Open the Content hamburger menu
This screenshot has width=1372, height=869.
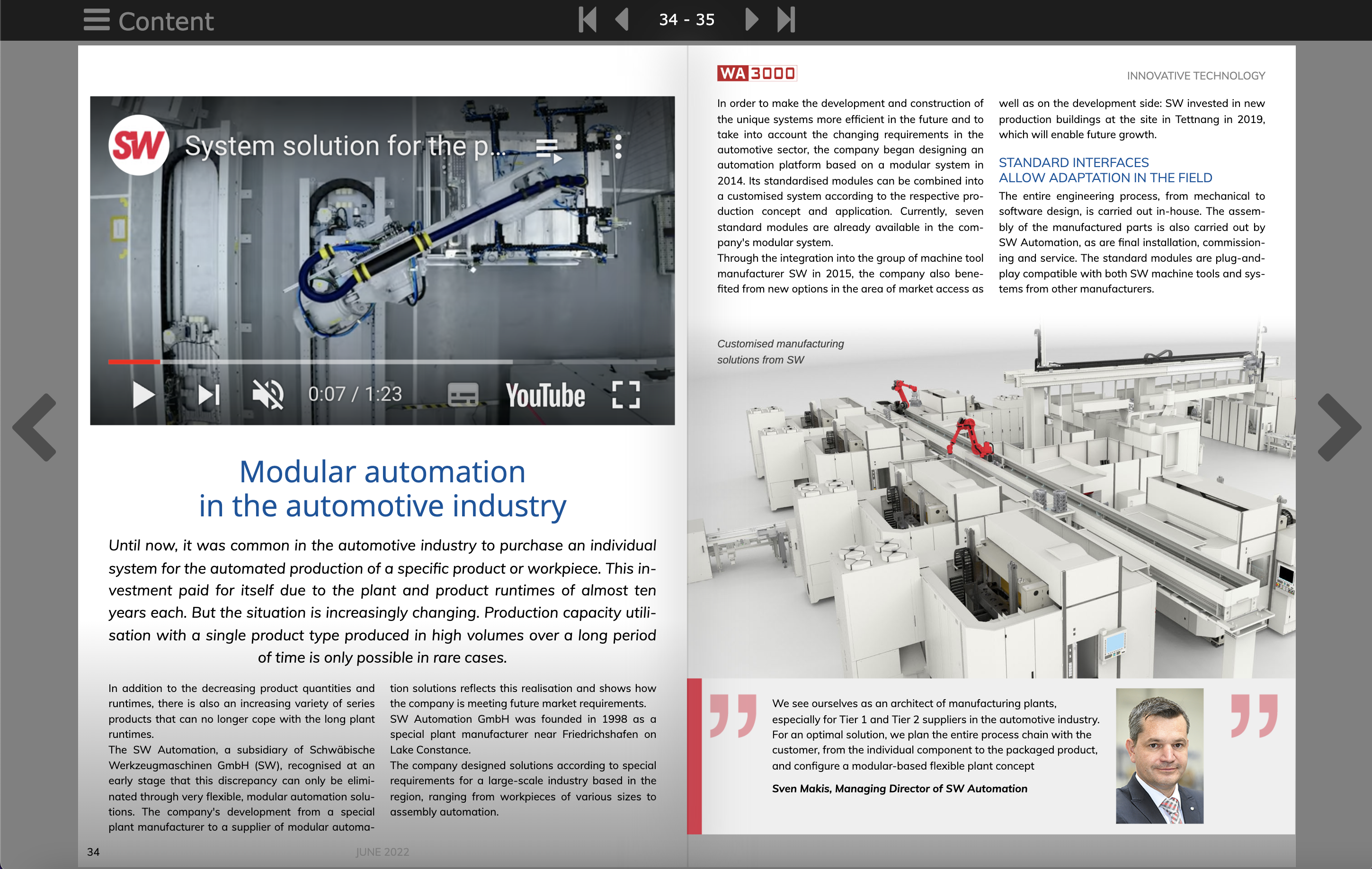[97, 20]
